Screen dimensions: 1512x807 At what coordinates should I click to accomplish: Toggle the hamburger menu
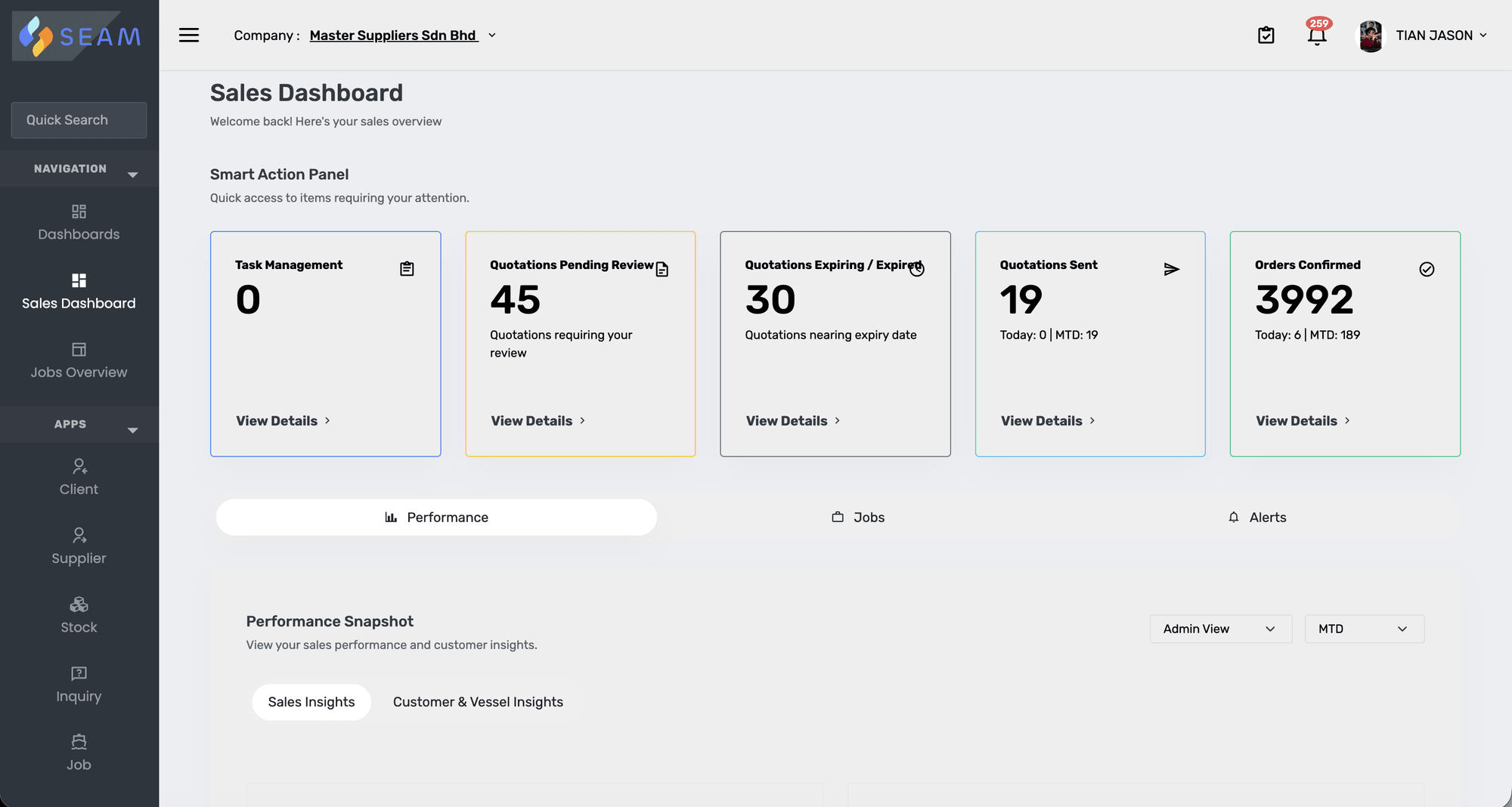189,36
